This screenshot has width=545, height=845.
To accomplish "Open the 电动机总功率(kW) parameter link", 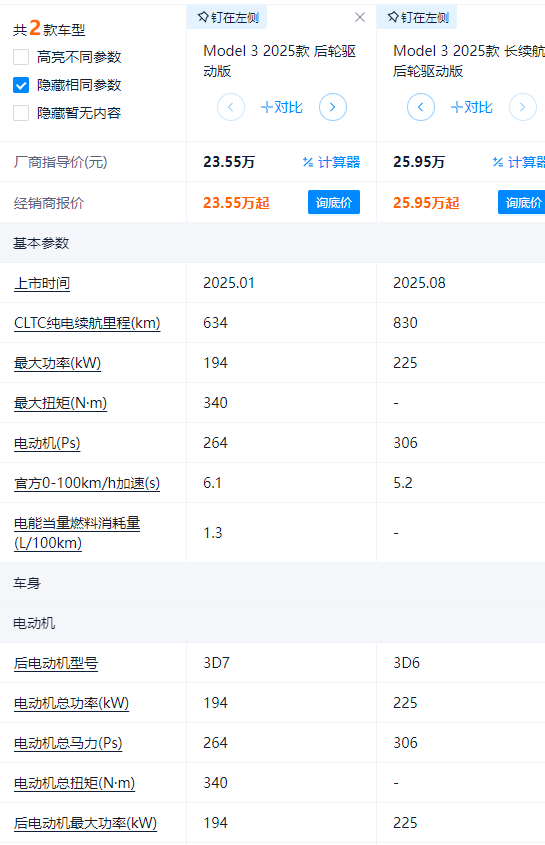I will 71,703.
